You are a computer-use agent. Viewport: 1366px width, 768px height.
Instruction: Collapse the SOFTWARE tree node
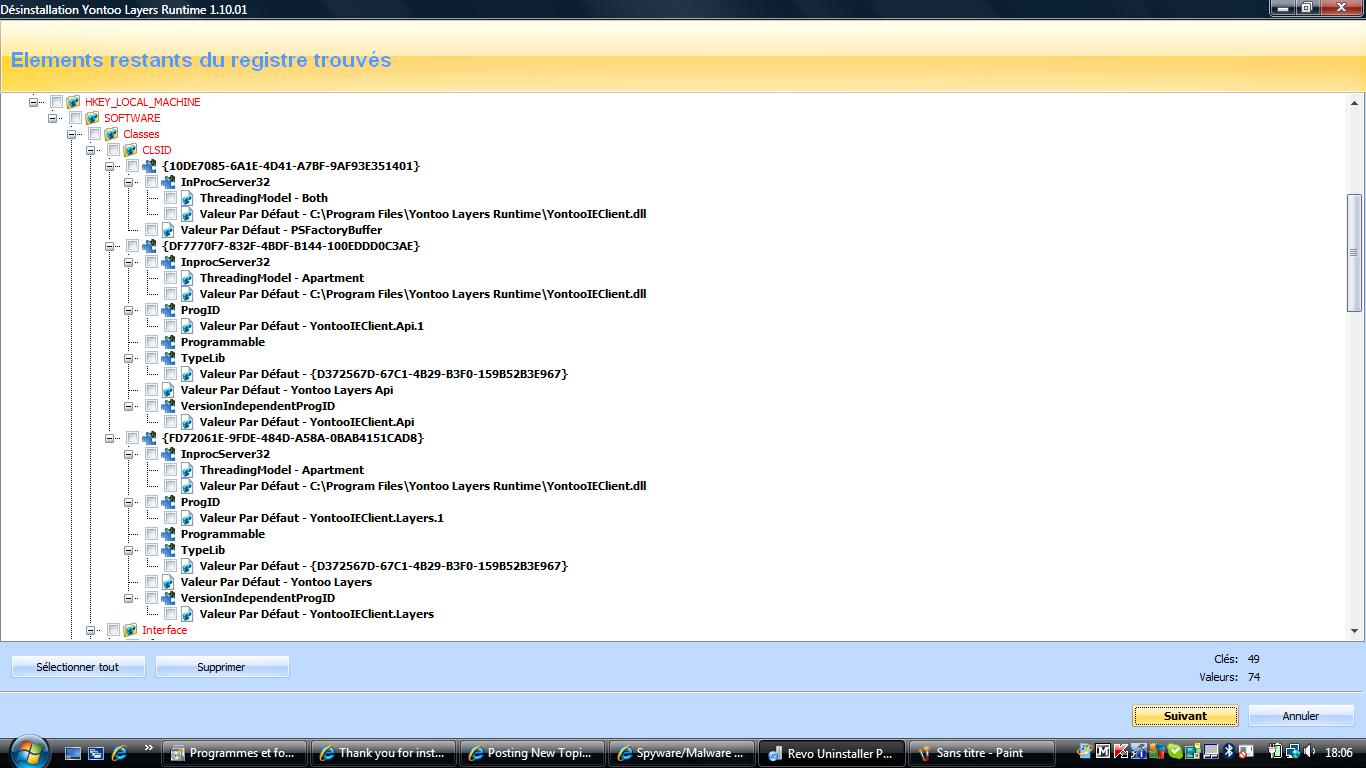click(x=52, y=118)
